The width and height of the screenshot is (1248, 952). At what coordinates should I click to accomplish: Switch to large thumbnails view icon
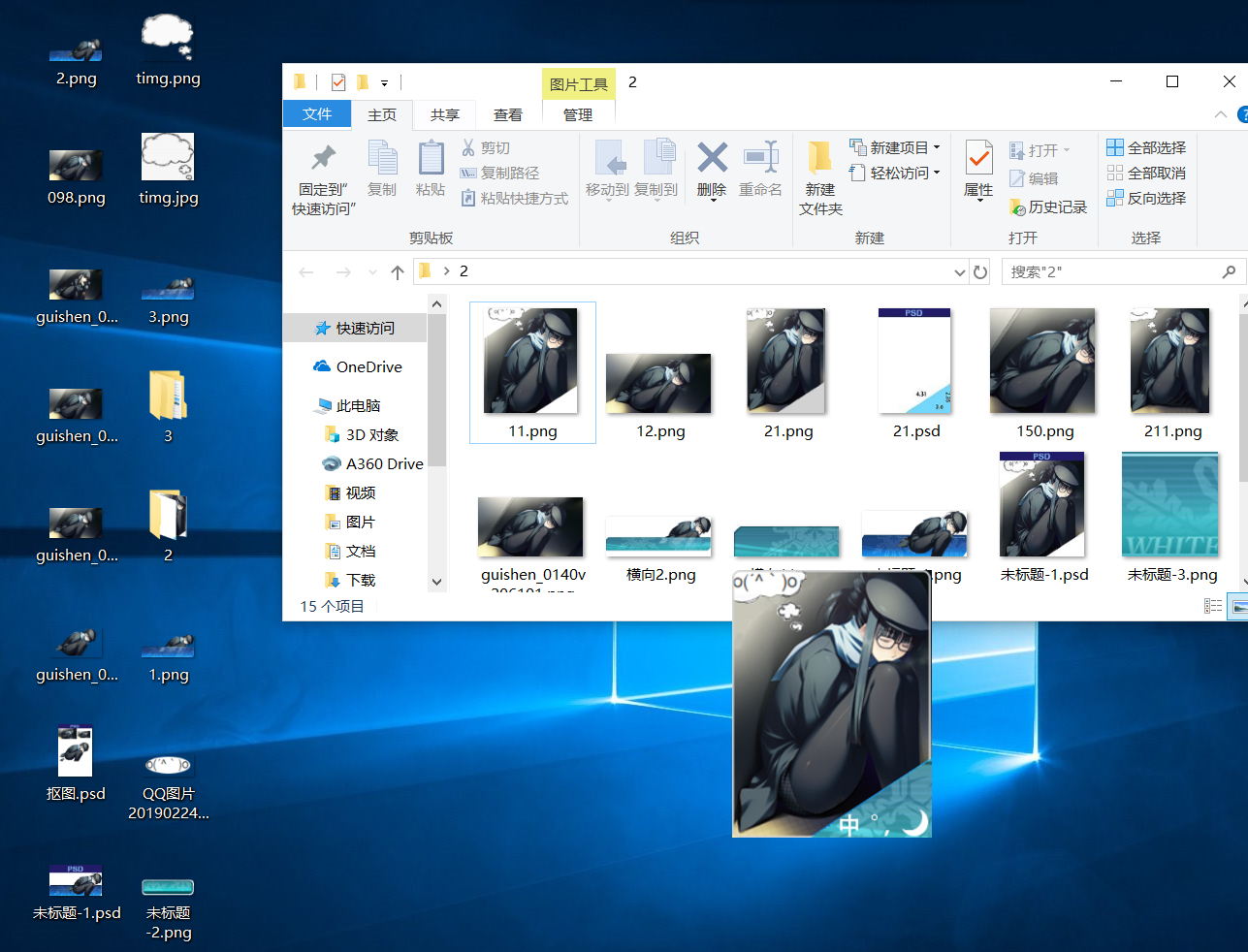1238,606
